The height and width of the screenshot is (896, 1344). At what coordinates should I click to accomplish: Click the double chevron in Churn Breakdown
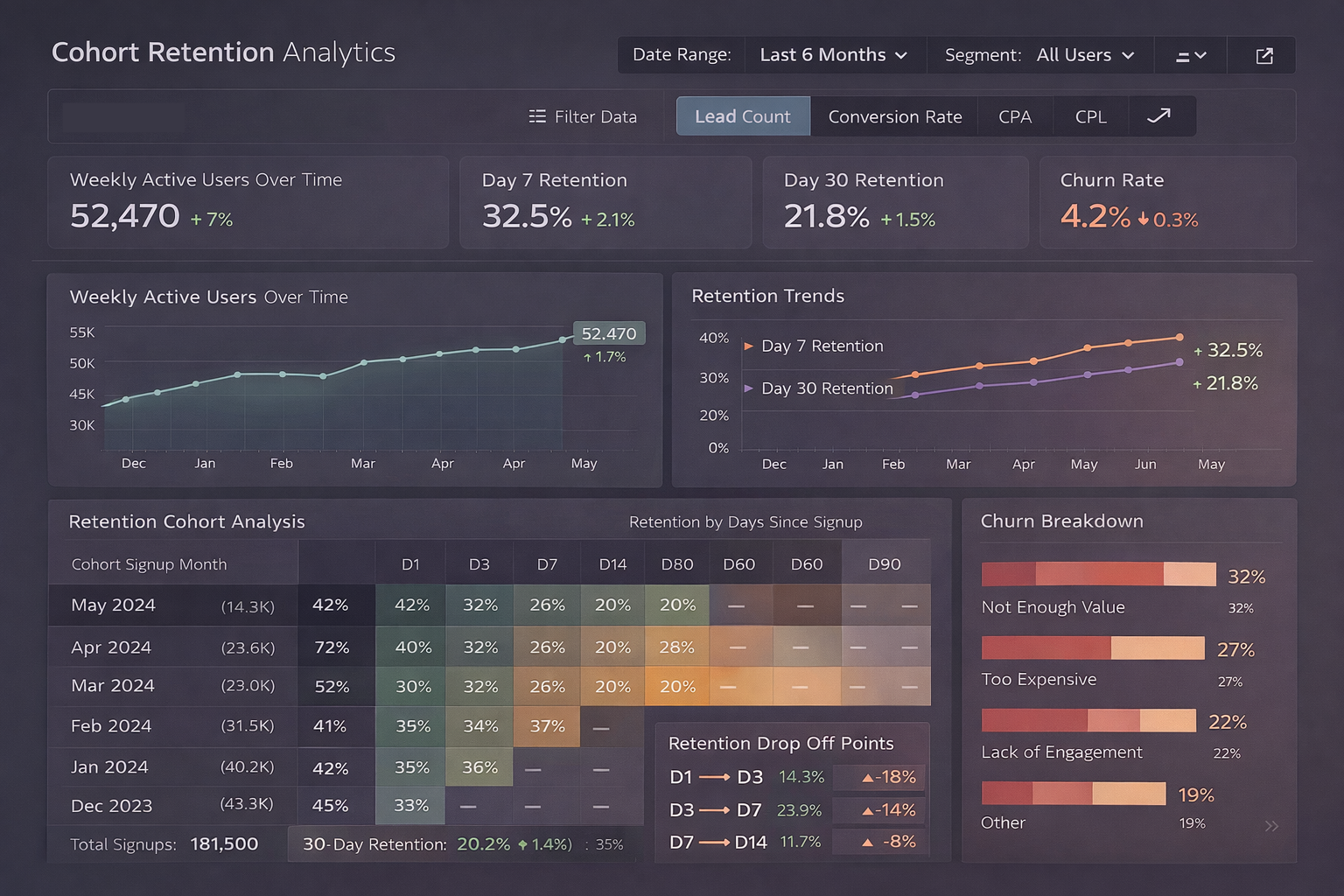(1271, 826)
